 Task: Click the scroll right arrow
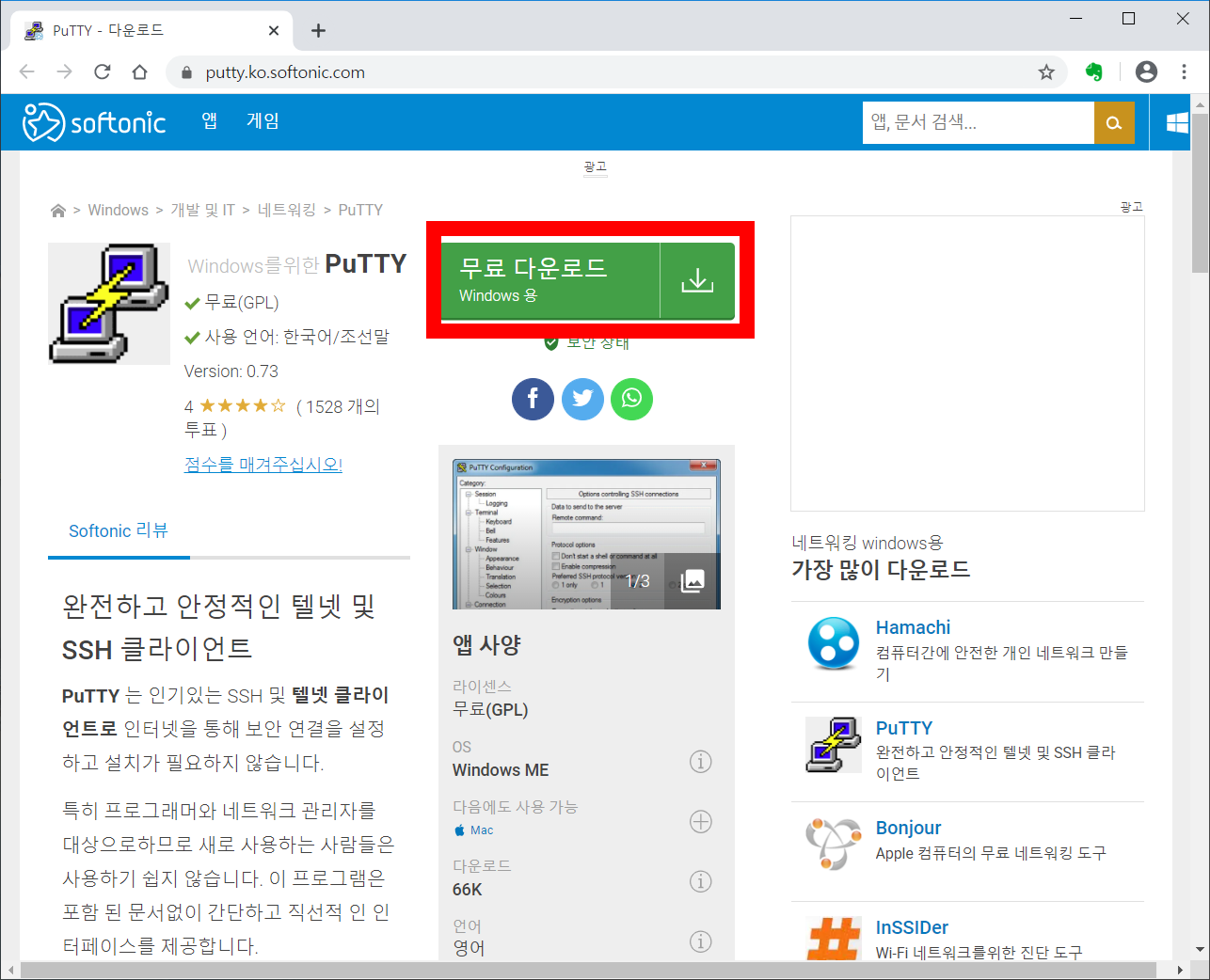[x=1180, y=970]
